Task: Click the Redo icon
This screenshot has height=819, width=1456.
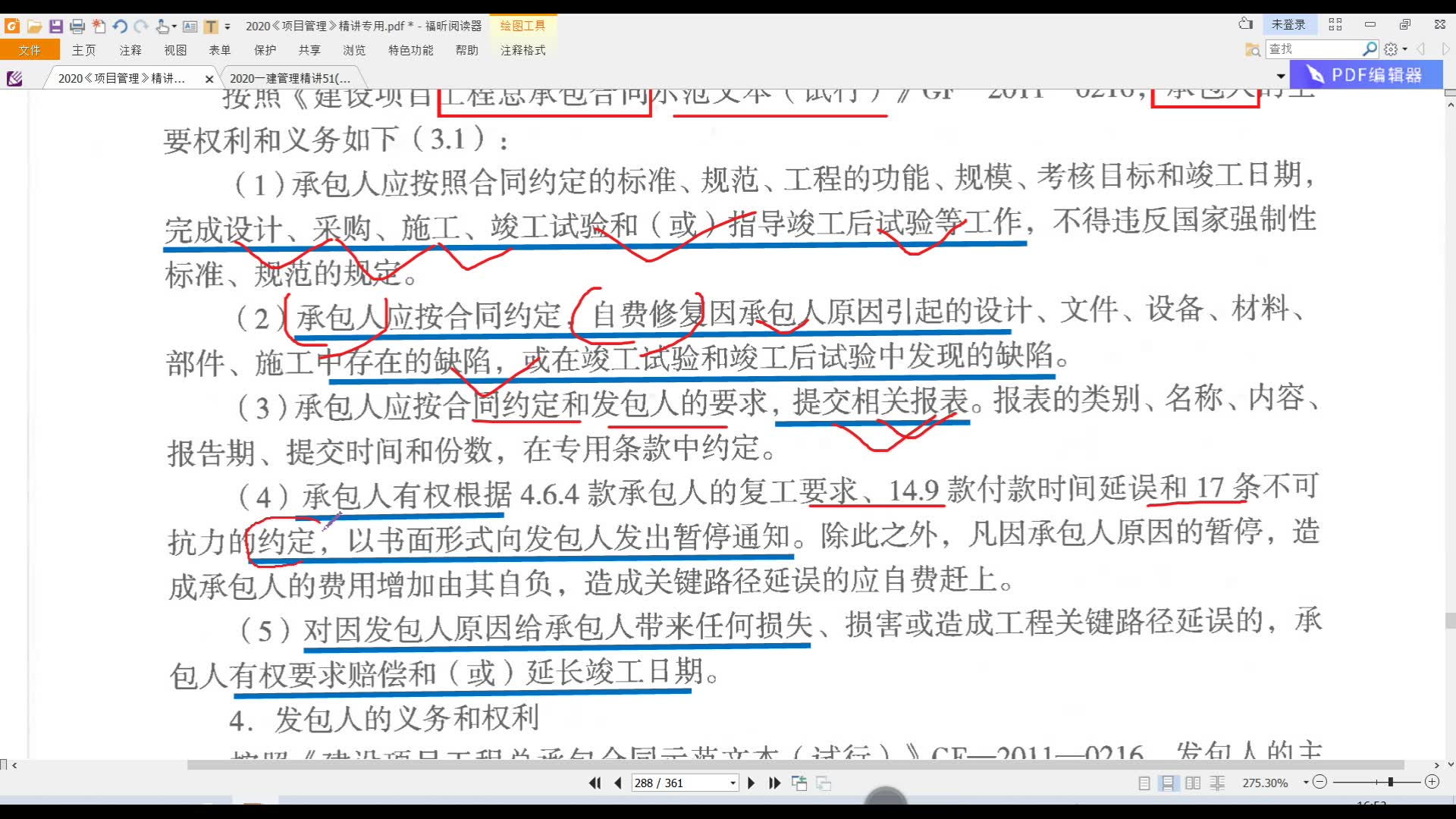Action: 141,25
